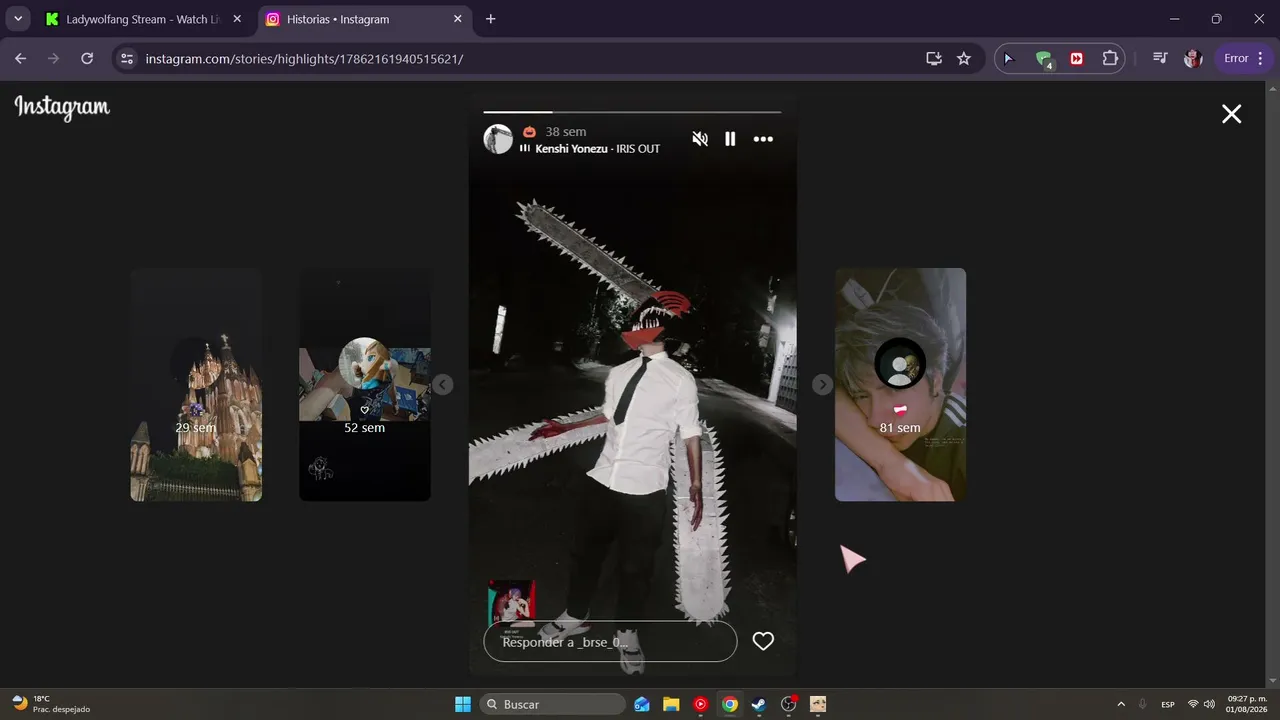Go to the next story using right chevron
The width and height of the screenshot is (1280, 720).
[x=822, y=385]
